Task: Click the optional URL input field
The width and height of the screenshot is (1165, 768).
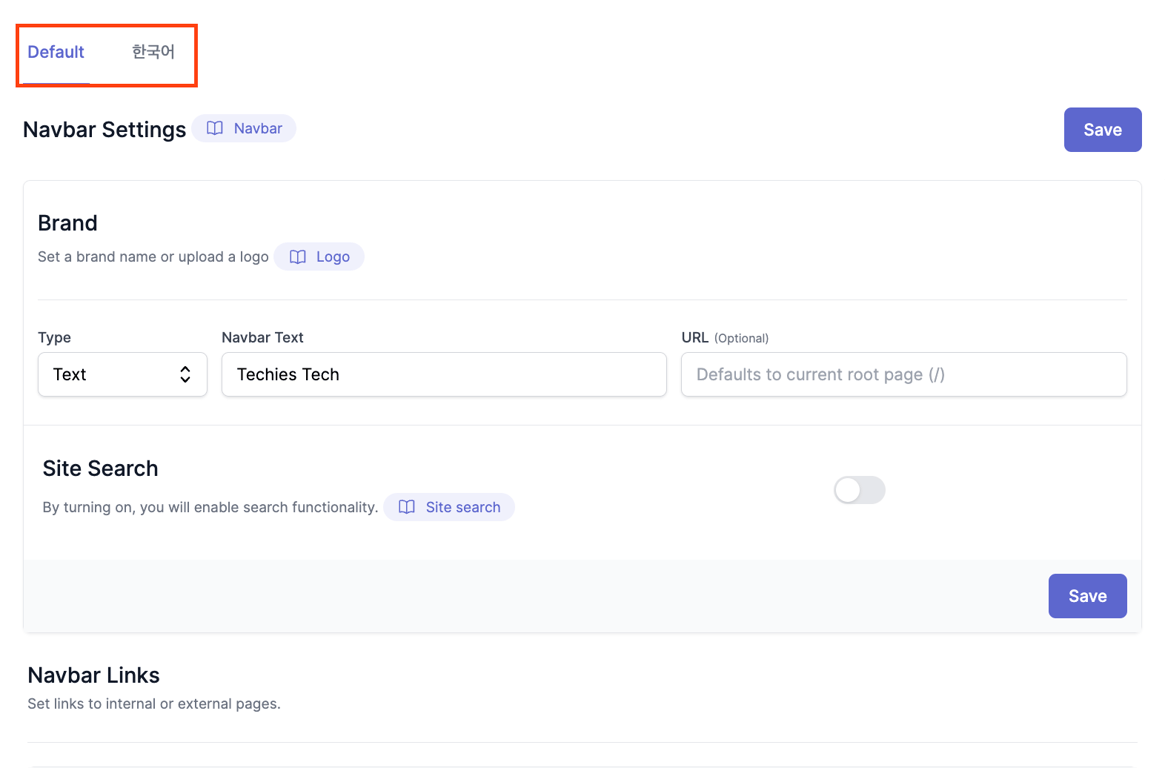Action: click(x=903, y=374)
